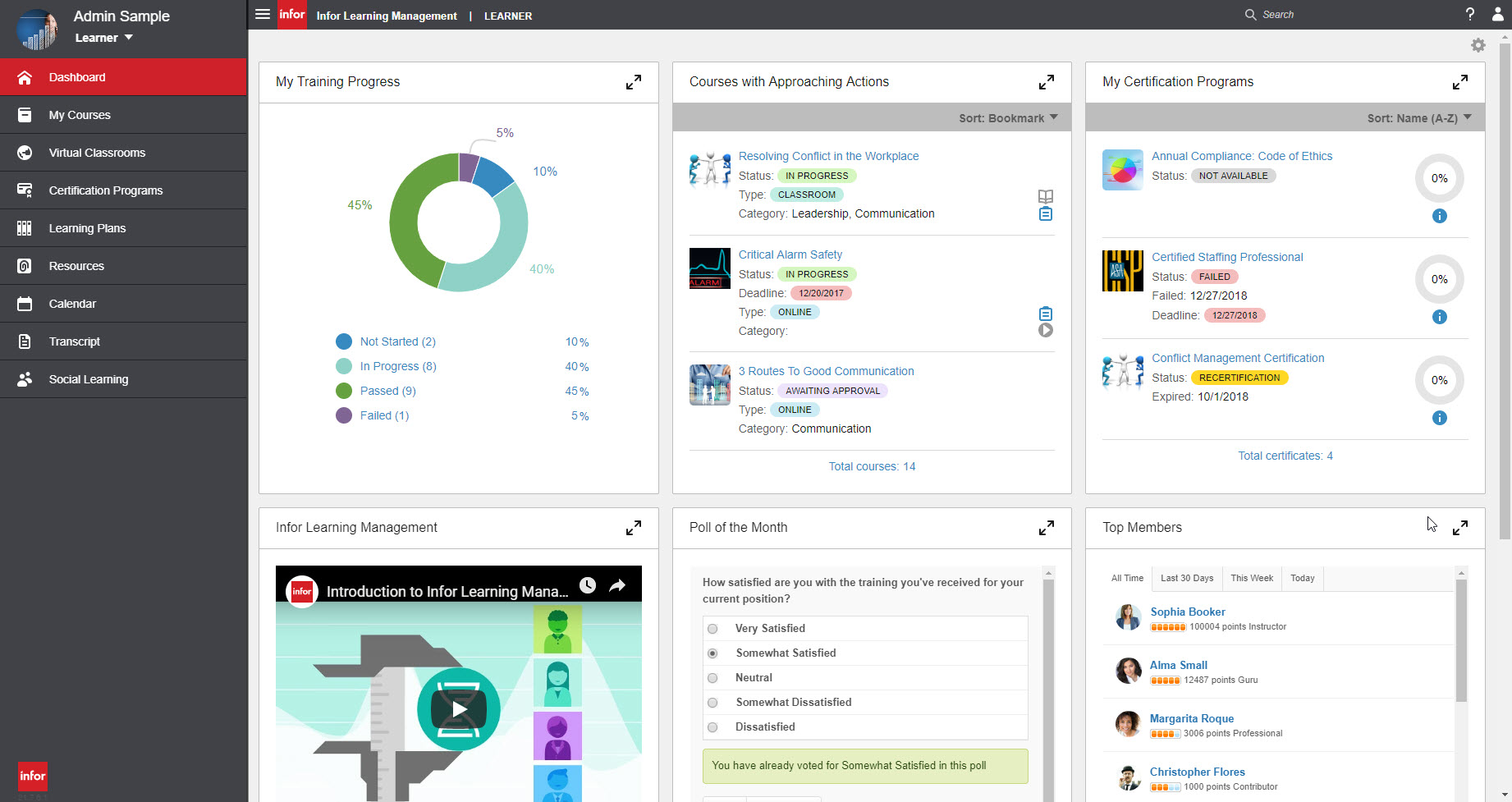Screen dimensions: 1512x802
Task: Click the help question mark icon
Action: [1470, 14]
